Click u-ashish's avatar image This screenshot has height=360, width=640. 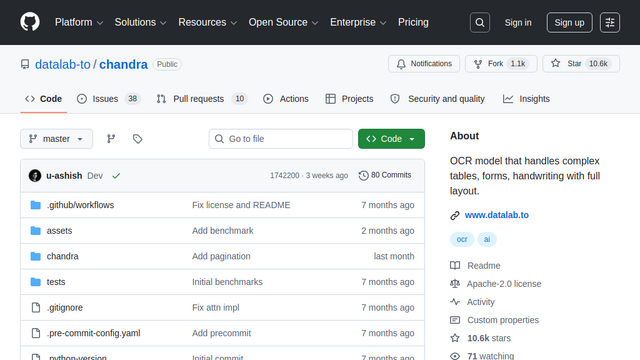pos(35,176)
